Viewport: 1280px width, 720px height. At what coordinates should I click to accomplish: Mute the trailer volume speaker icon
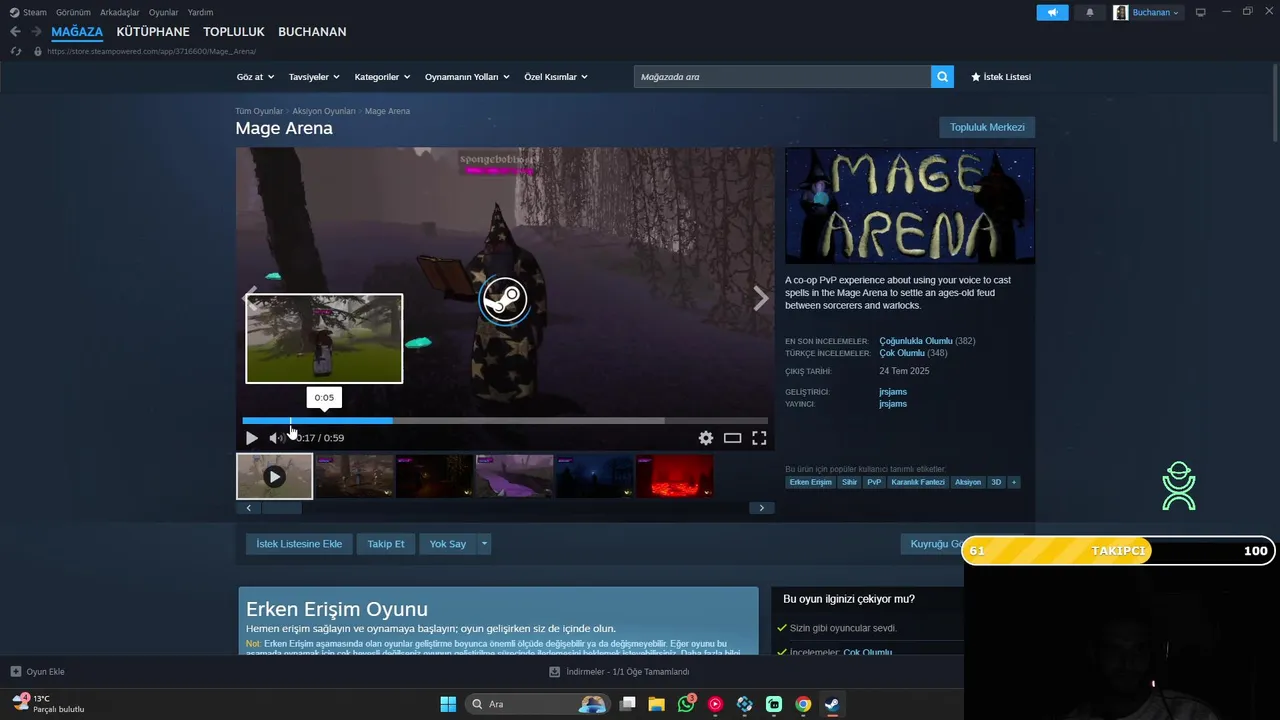click(x=276, y=438)
